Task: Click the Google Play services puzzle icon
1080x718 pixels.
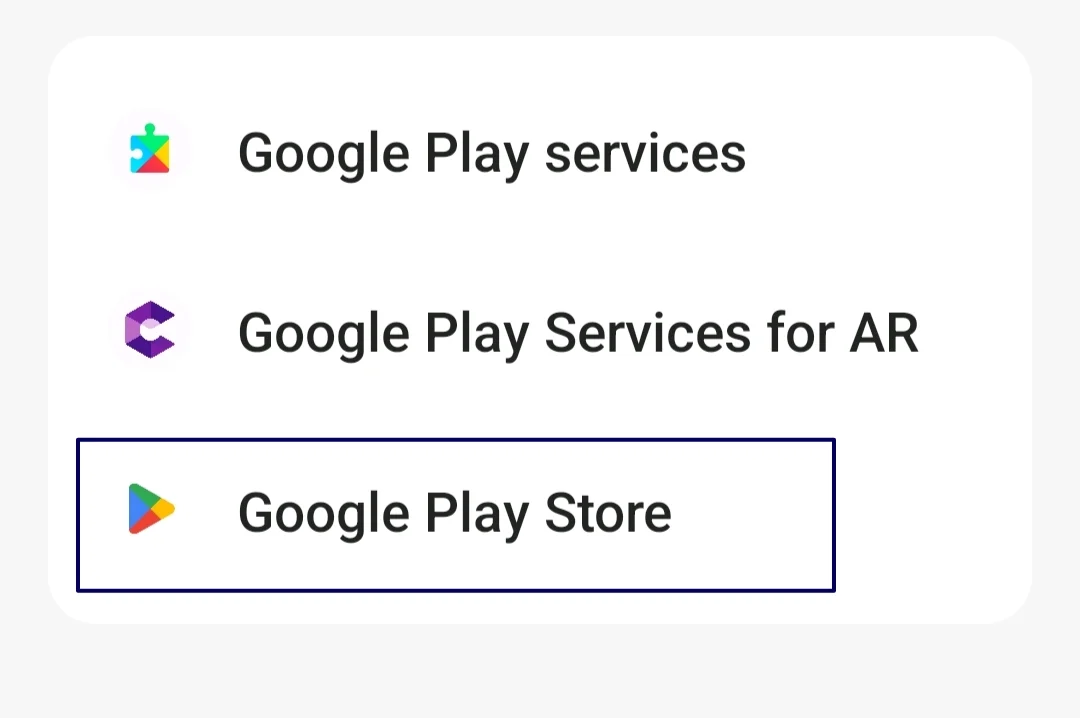Action: click(x=150, y=151)
